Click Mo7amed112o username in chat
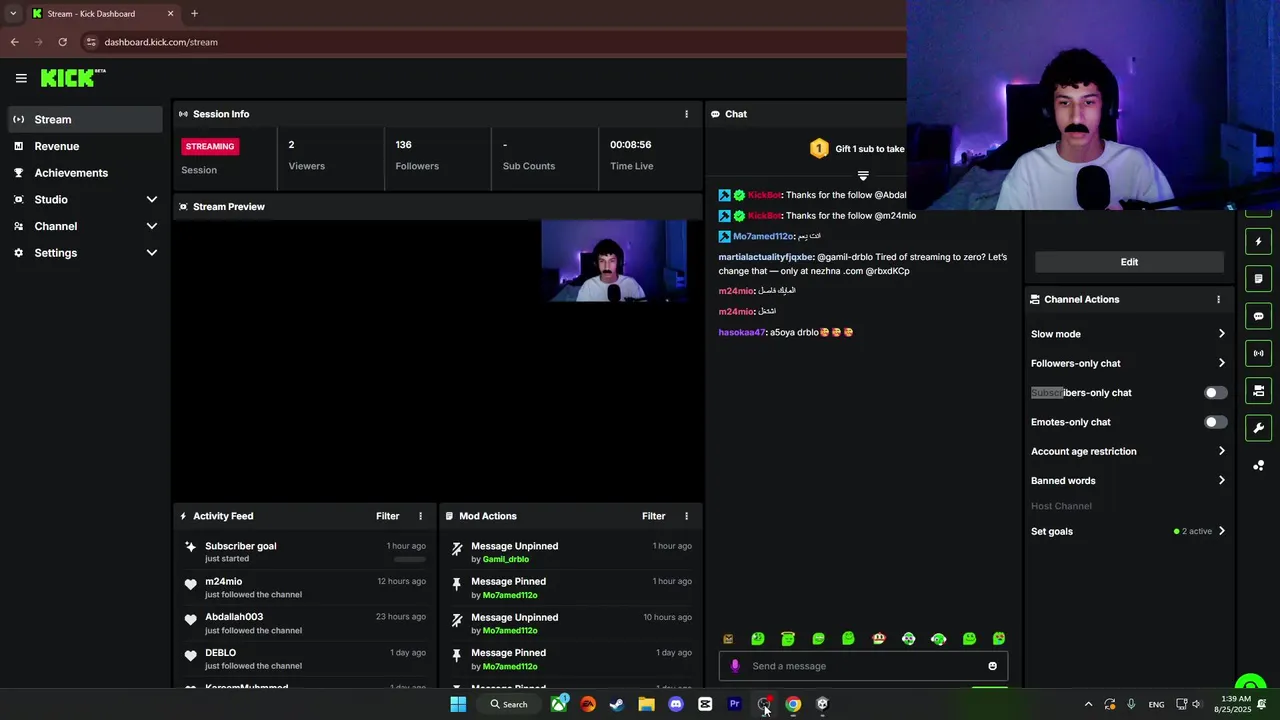This screenshot has width=1280, height=720. [x=763, y=236]
